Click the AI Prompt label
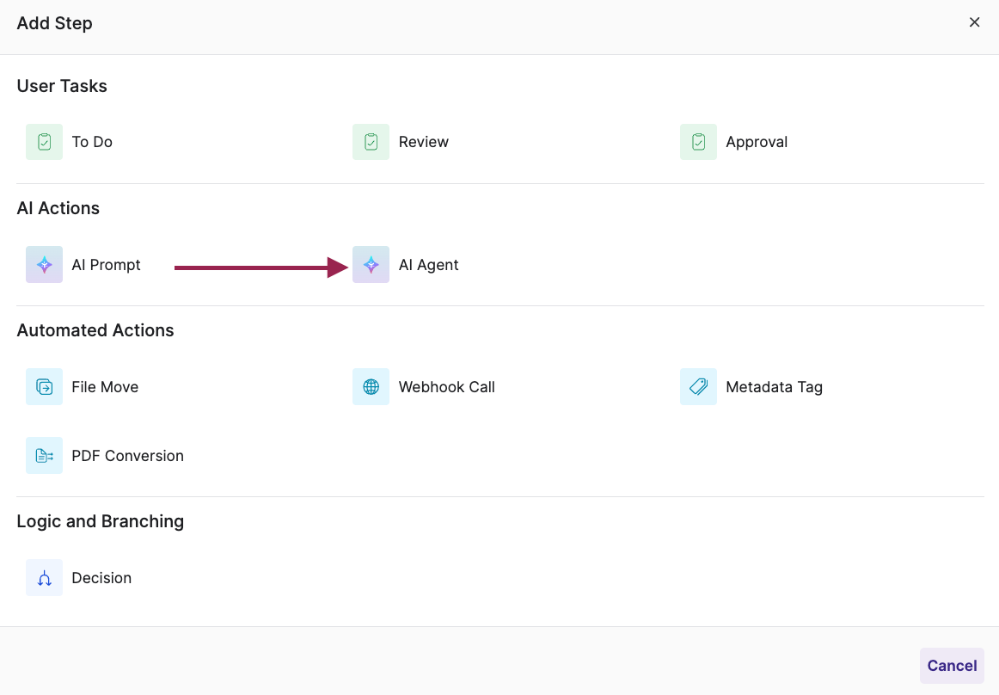The height and width of the screenshot is (695, 999). pyautogui.click(x=106, y=264)
